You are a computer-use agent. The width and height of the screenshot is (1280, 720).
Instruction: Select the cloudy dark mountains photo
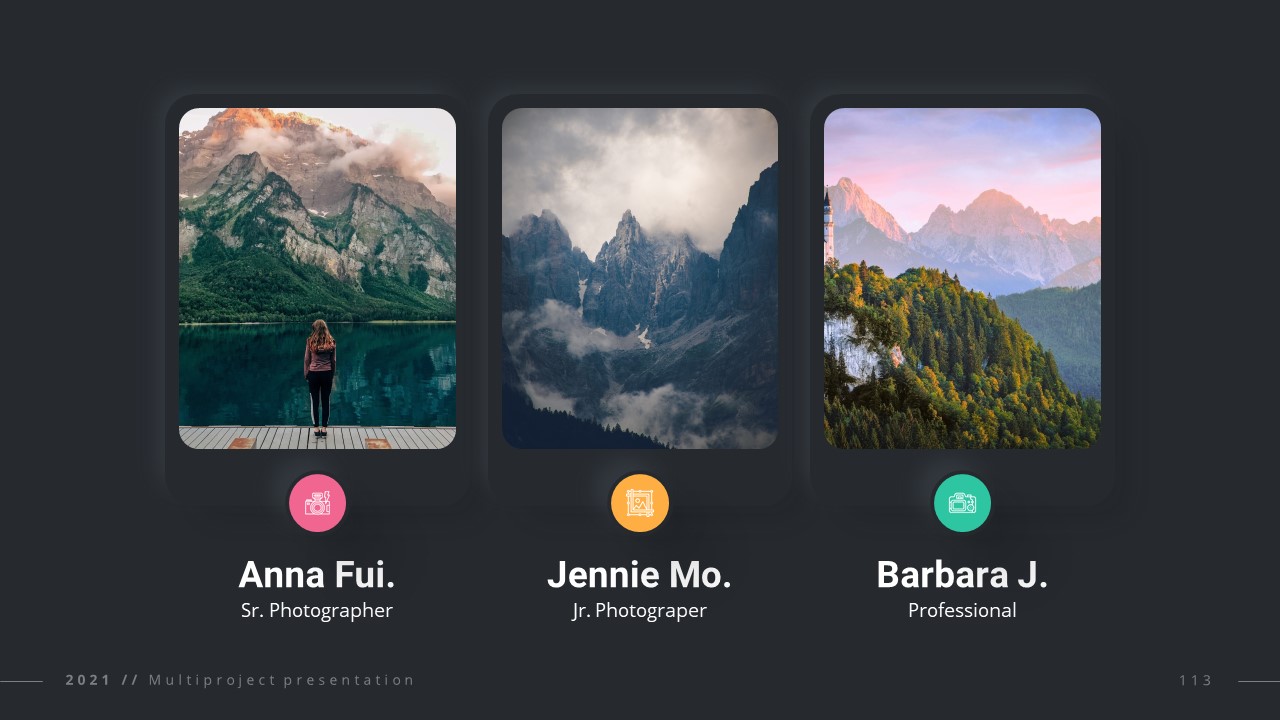click(640, 278)
